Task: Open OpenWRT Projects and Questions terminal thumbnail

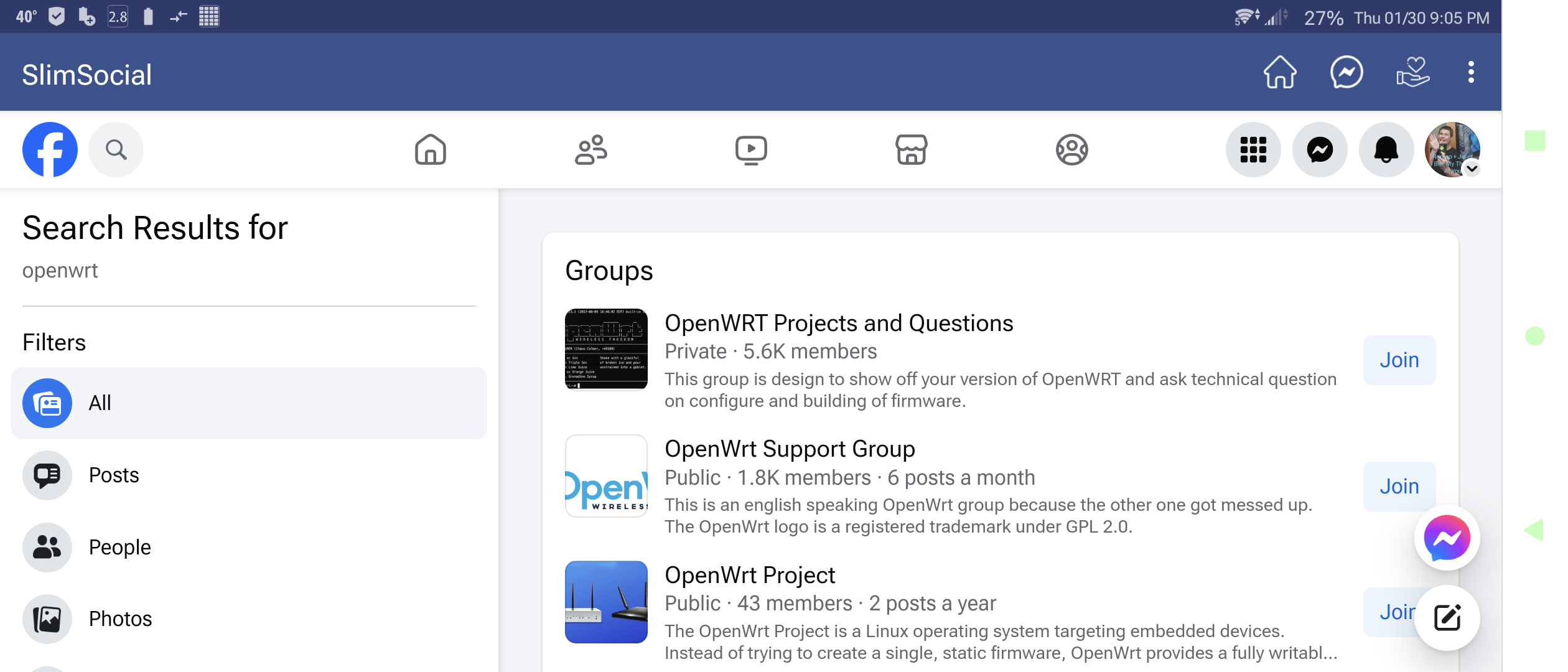Action: click(x=606, y=349)
